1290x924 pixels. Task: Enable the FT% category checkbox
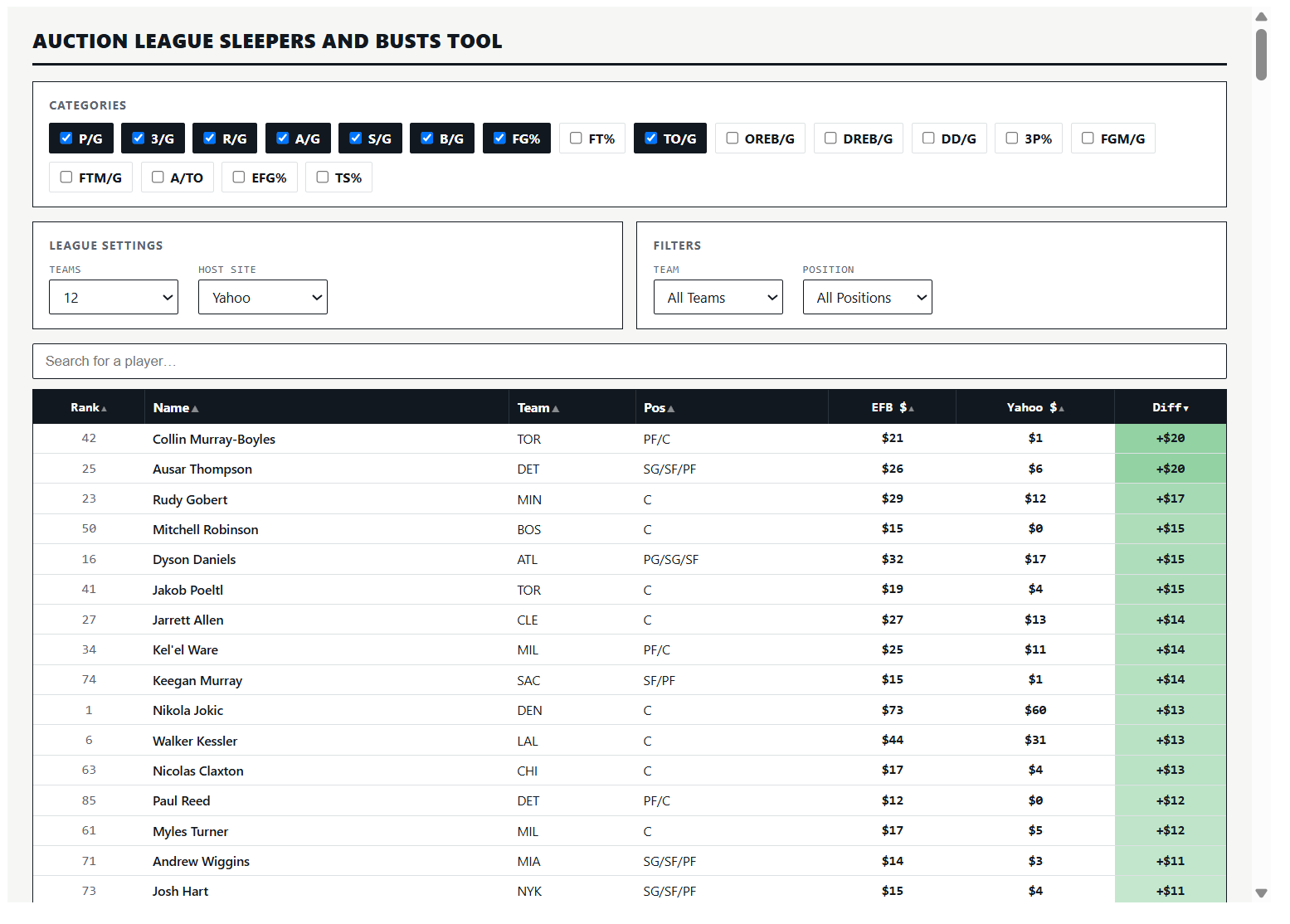pos(576,139)
